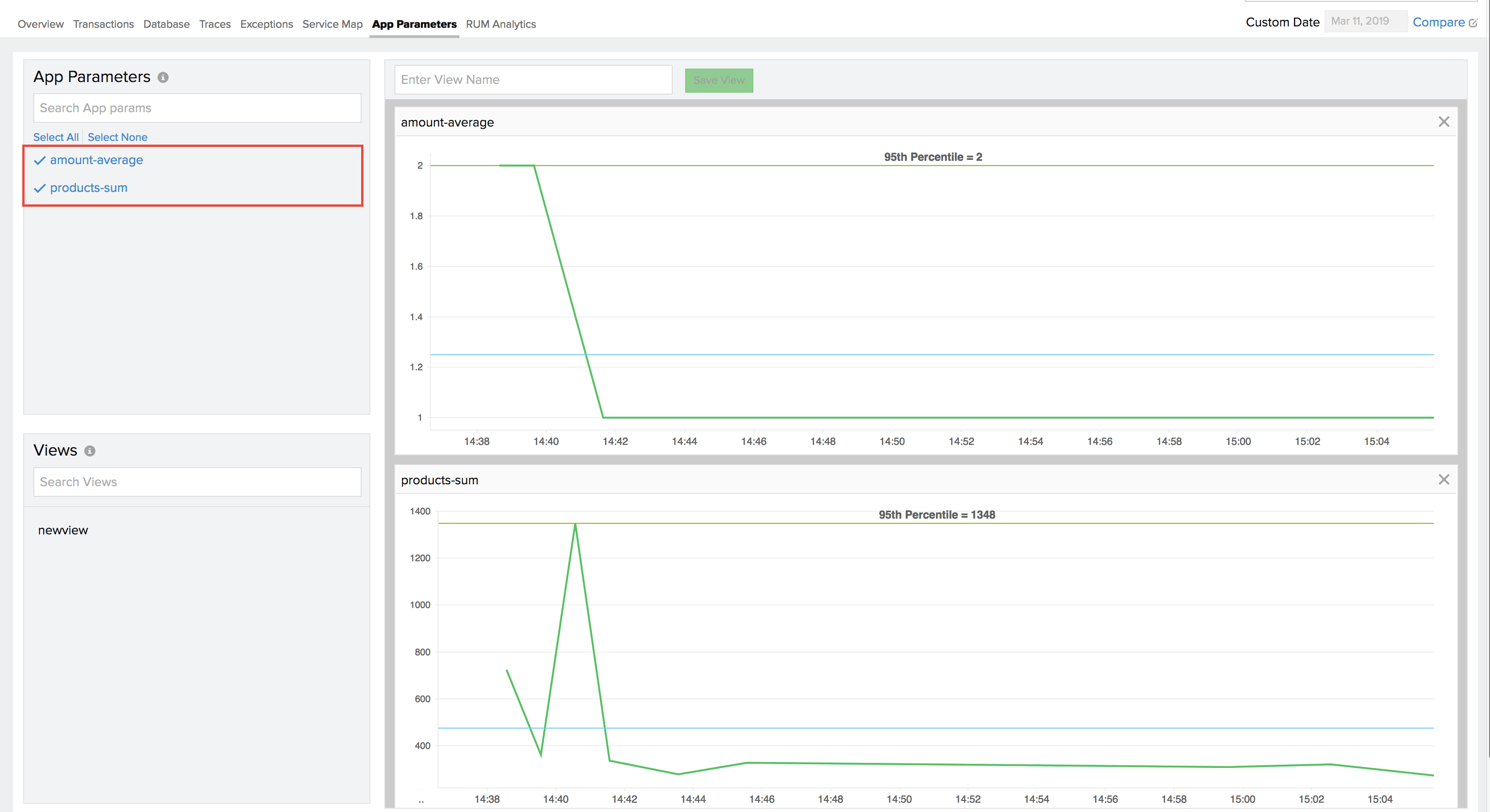This screenshot has height=812, width=1490.
Task: View the Service Map tab
Action: coord(332,24)
